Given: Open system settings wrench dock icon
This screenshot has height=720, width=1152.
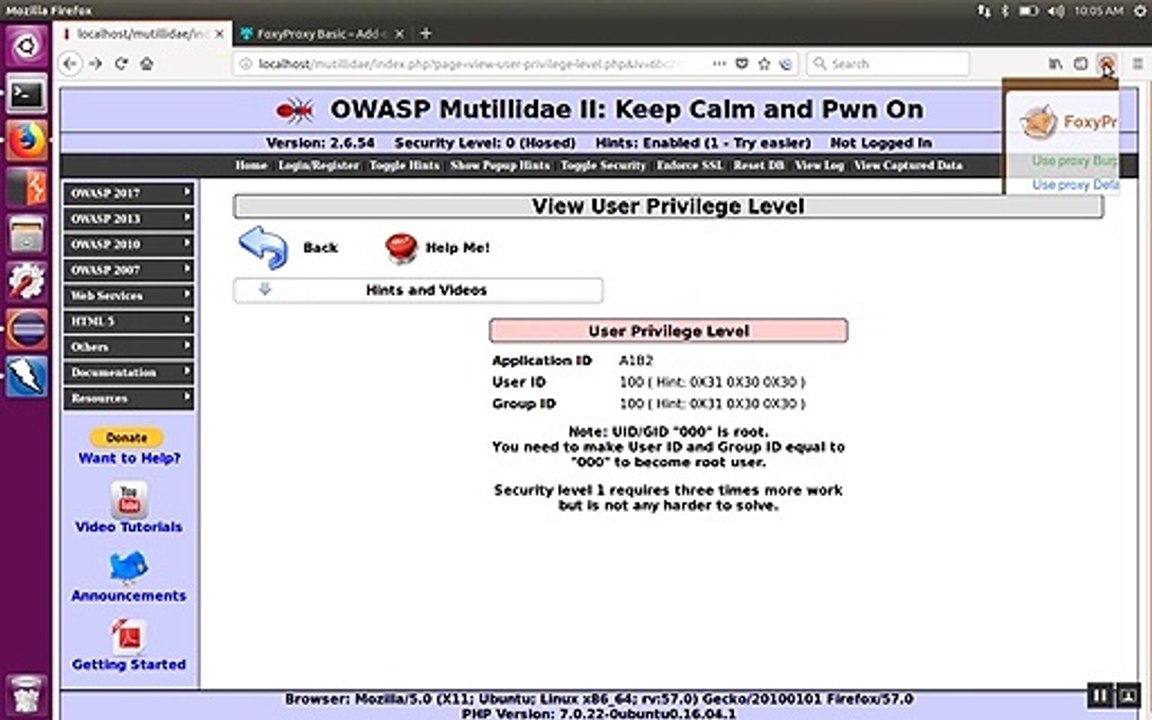Looking at the screenshot, I should (26, 281).
